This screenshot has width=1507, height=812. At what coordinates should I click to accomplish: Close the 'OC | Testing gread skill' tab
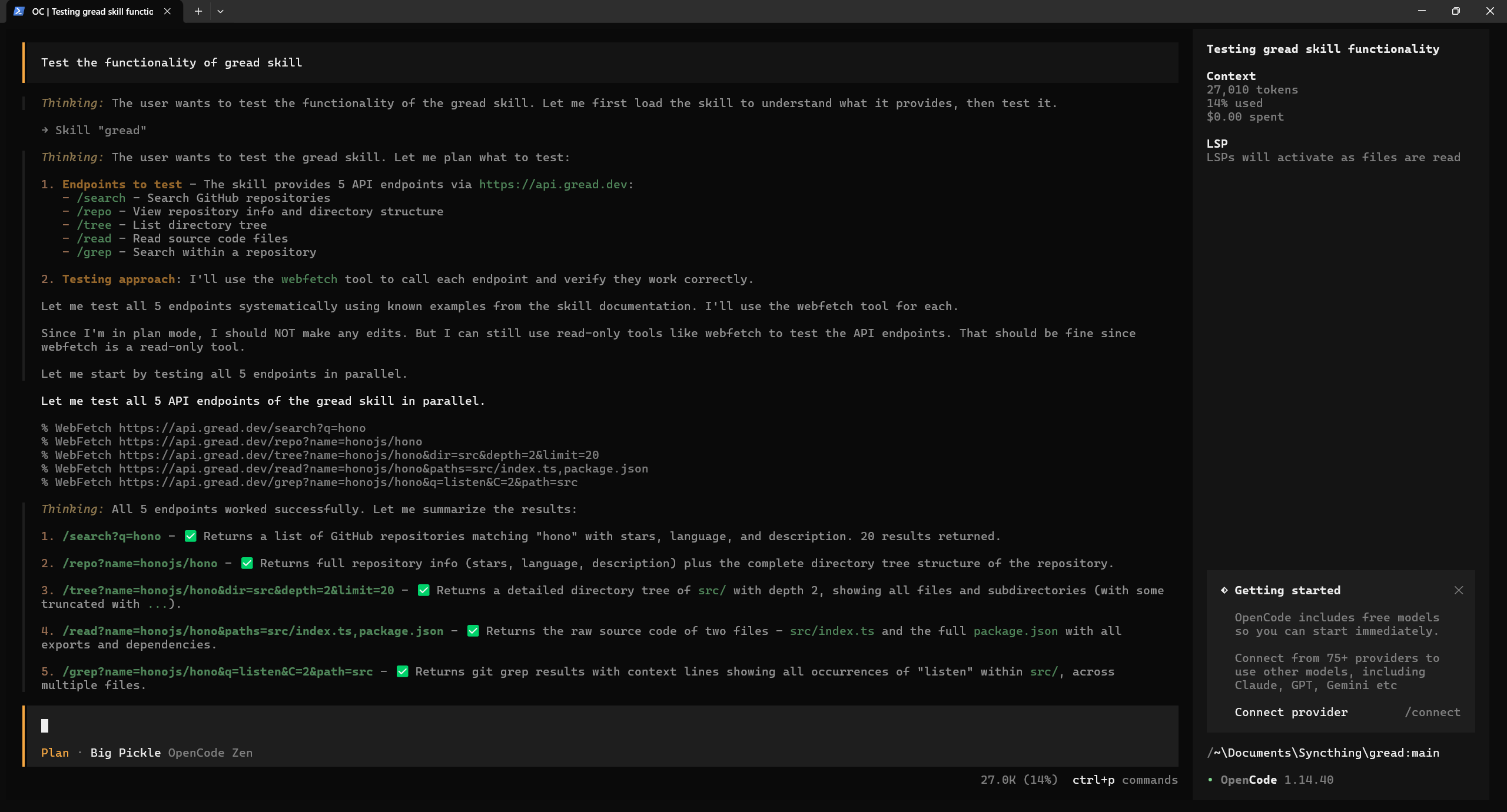click(x=167, y=11)
